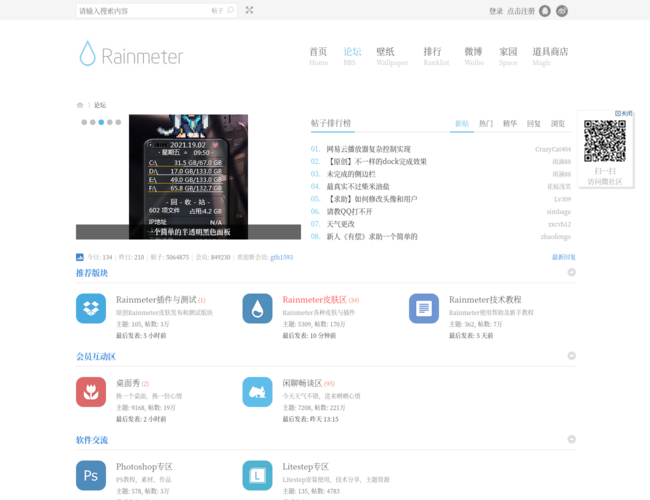Collapse the 会员互动区 section

coord(571,356)
